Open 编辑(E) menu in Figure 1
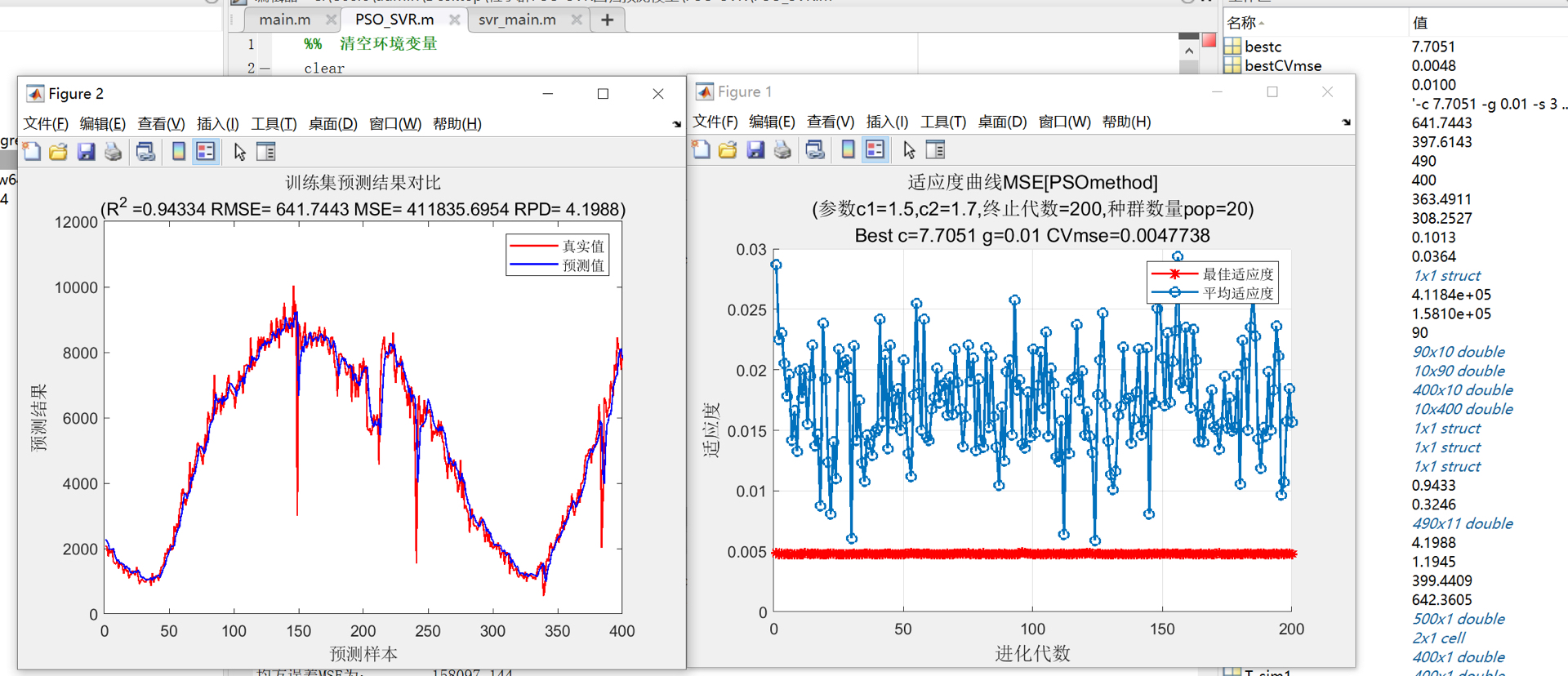Image resolution: width=1568 pixels, height=676 pixels. 773,122
